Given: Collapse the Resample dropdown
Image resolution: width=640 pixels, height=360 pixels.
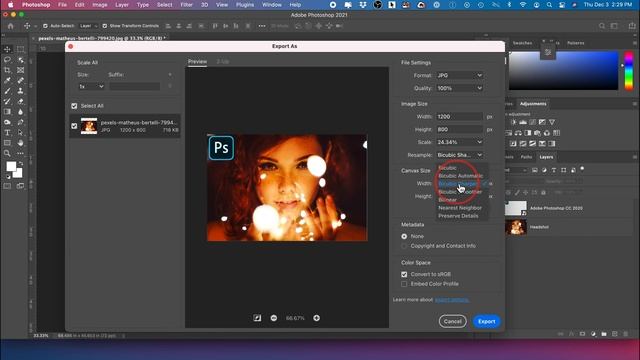Looking at the screenshot, I should (460, 155).
